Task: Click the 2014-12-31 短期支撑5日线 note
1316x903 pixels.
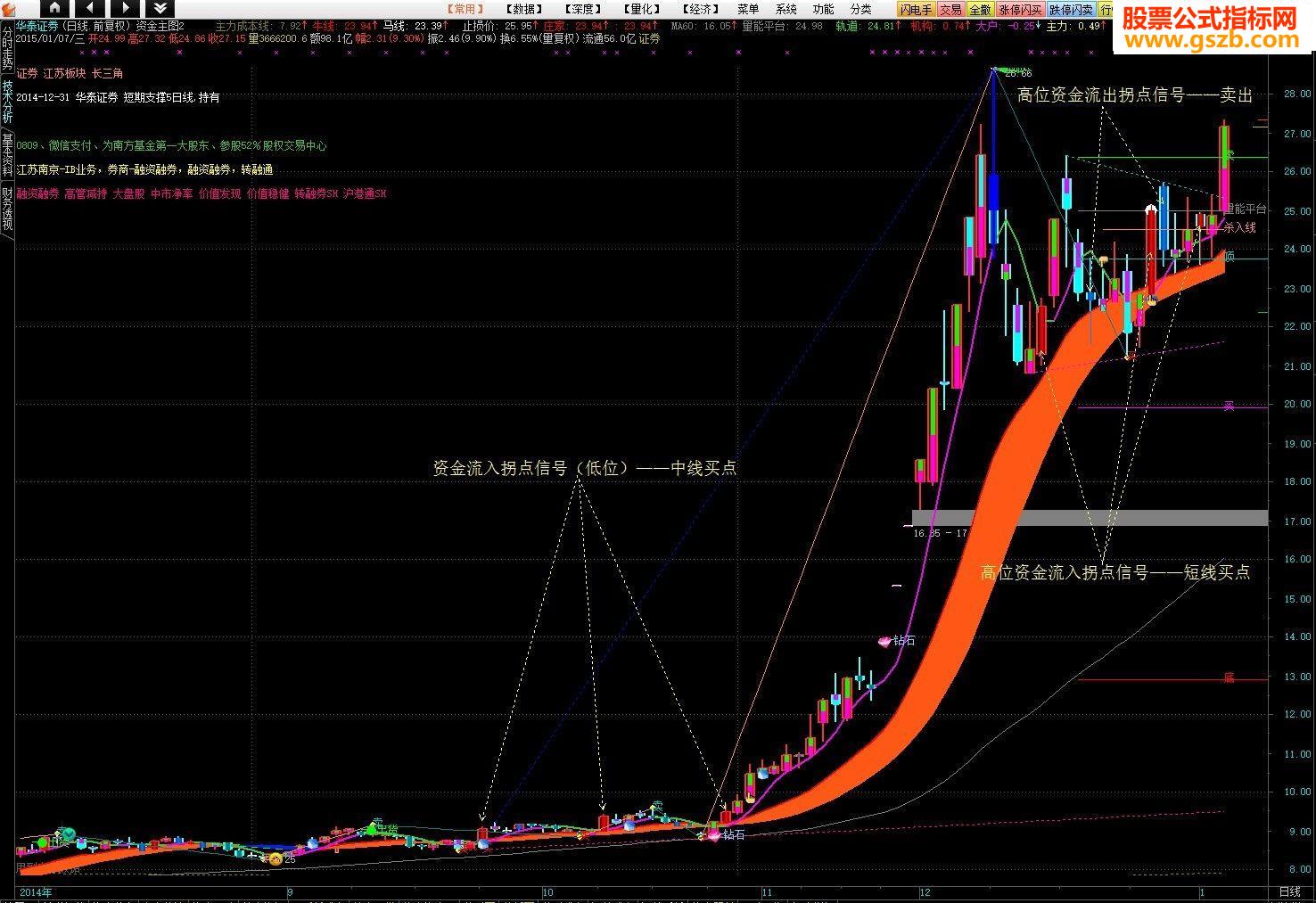Action: click(118, 97)
